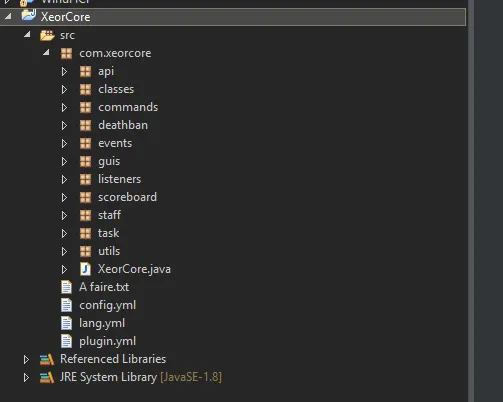
Task: Collapse the src folder arrow
Action: (x=27, y=34)
